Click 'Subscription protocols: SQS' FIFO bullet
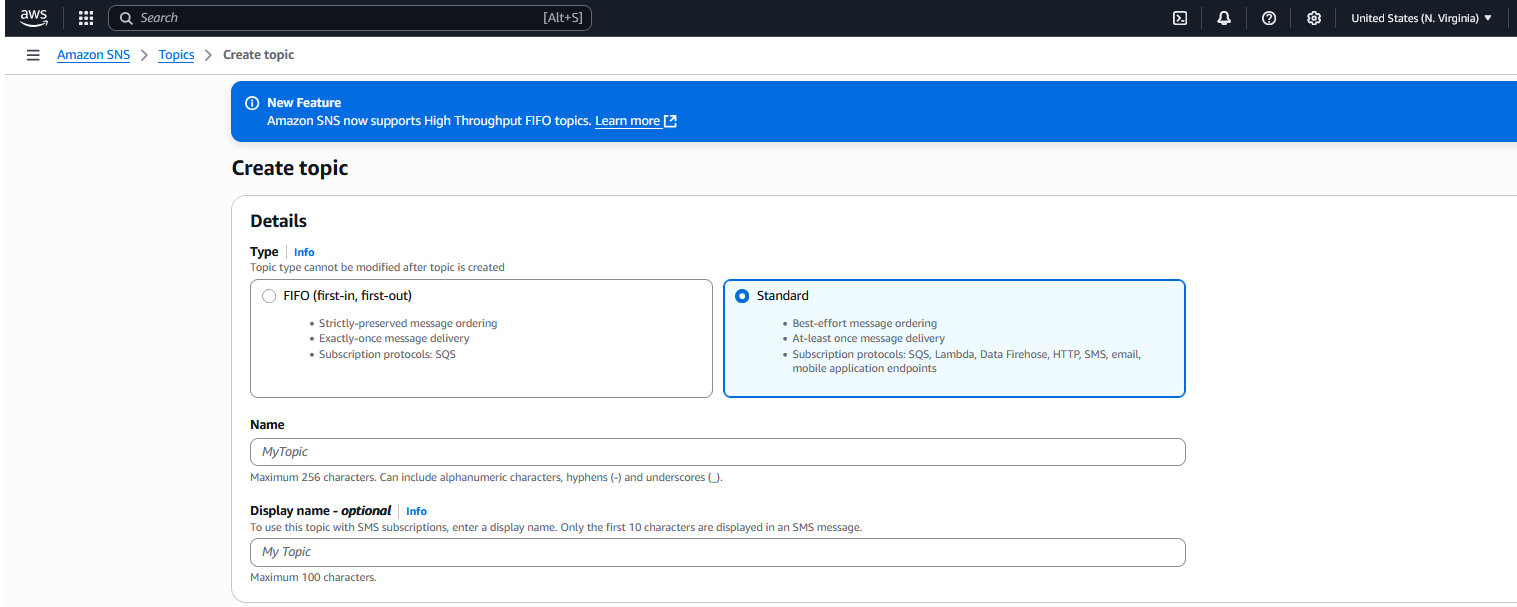 (387, 355)
